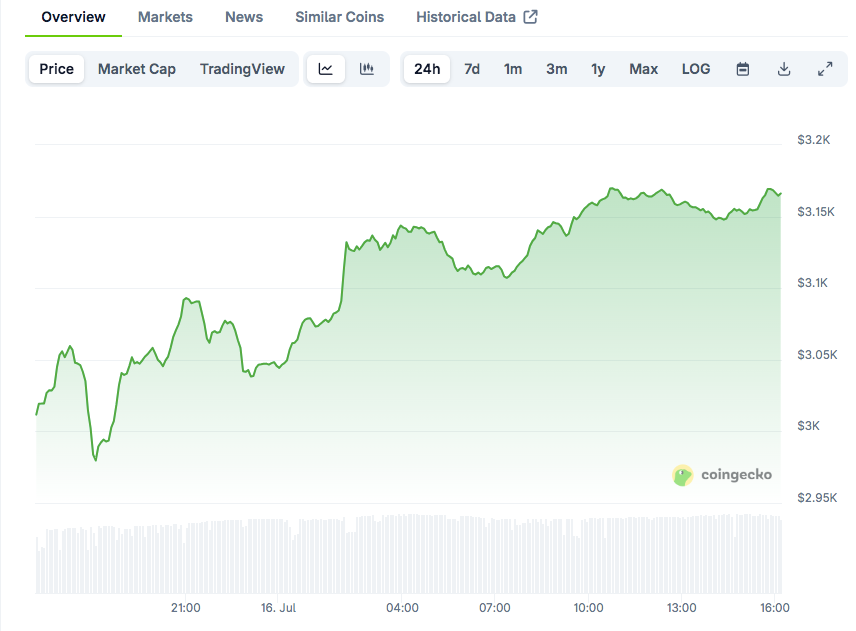The width and height of the screenshot is (856, 631).
Task: Choose the 1y time range option
Action: click(x=598, y=69)
